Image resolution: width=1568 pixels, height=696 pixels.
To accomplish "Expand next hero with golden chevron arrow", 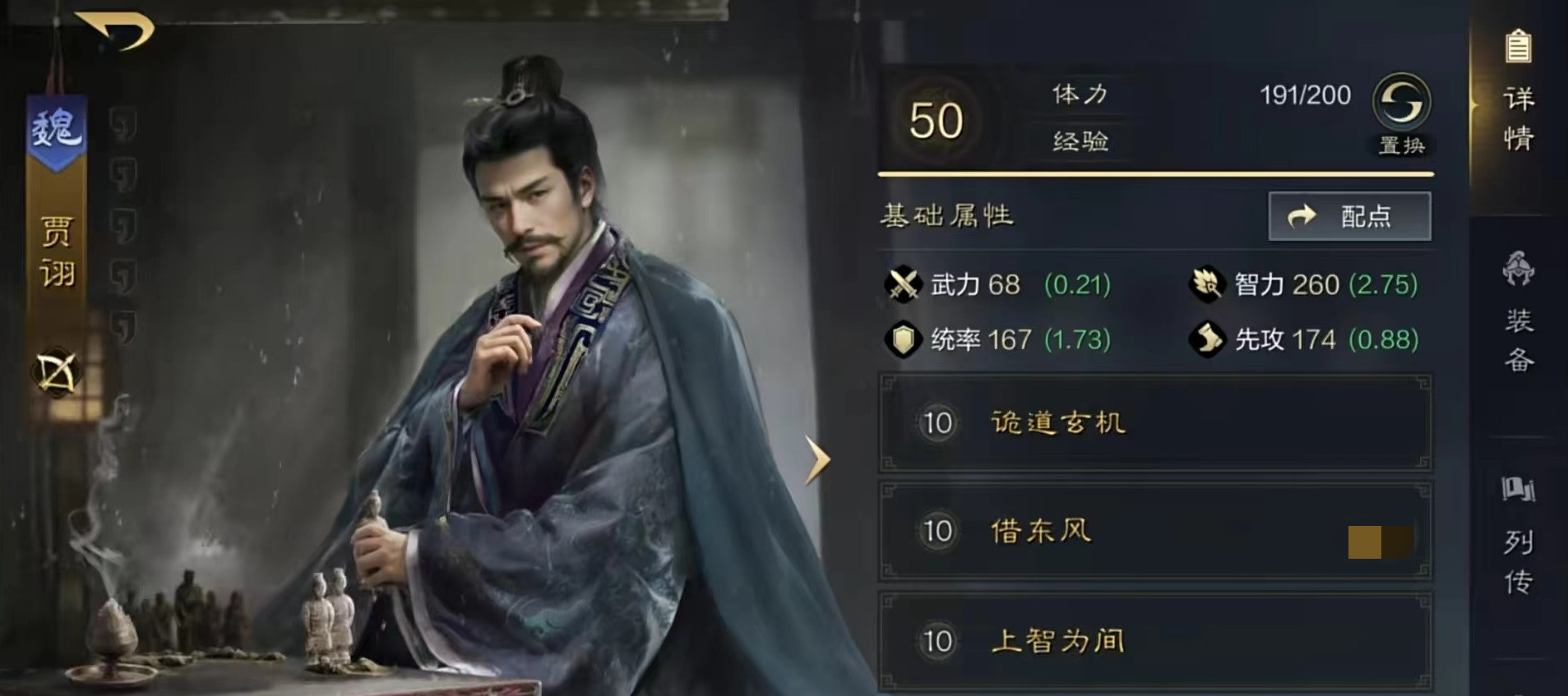I will (x=816, y=459).
